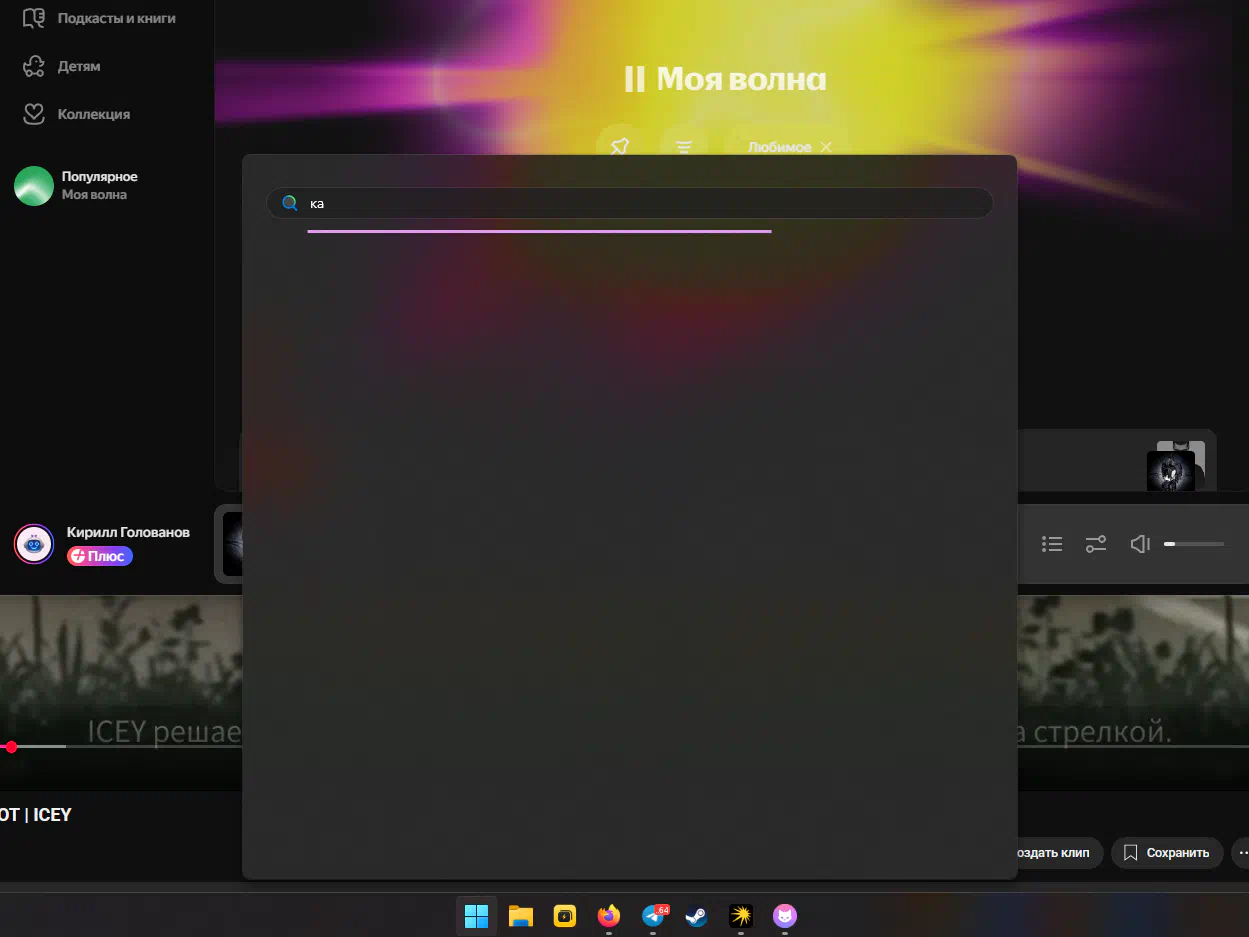Image resolution: width=1249 pixels, height=937 pixels.
Task: Open Telegram from the taskbar
Action: (654, 916)
